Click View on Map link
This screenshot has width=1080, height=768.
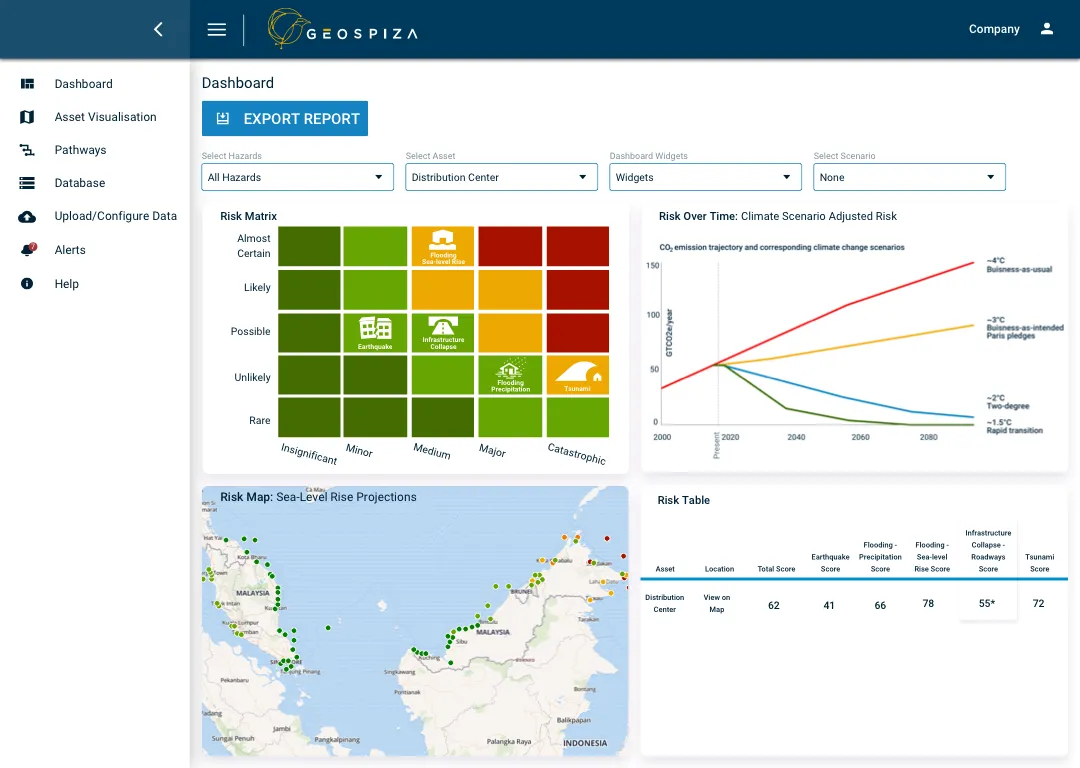pyautogui.click(x=717, y=603)
